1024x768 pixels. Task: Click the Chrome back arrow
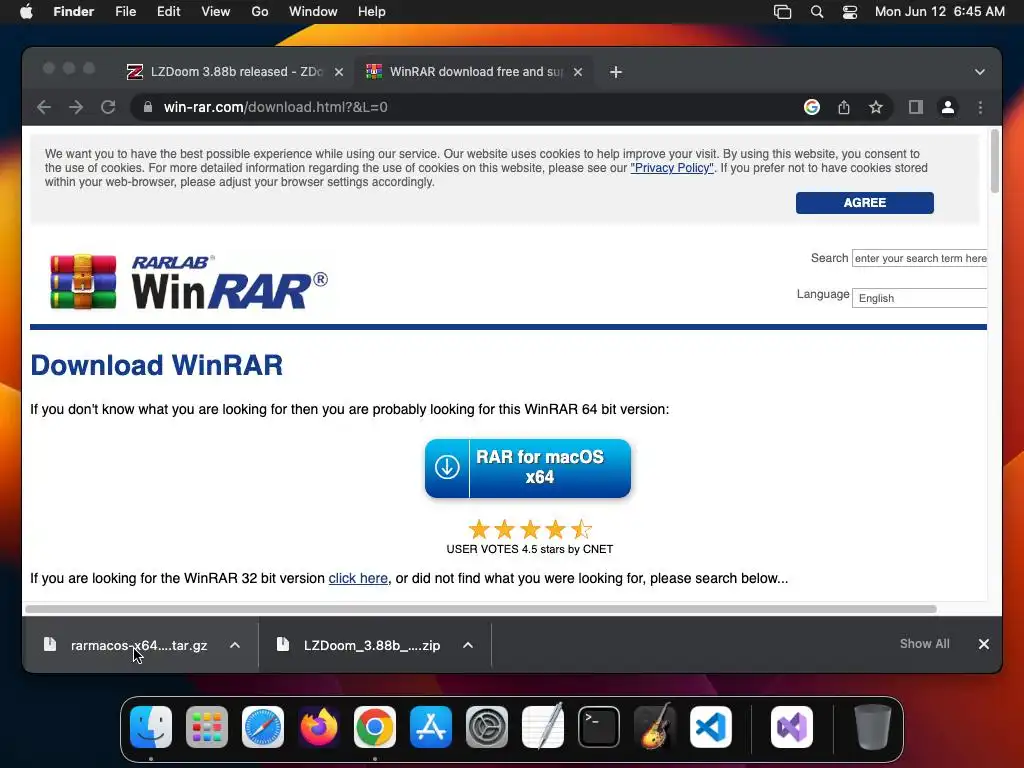(x=44, y=107)
